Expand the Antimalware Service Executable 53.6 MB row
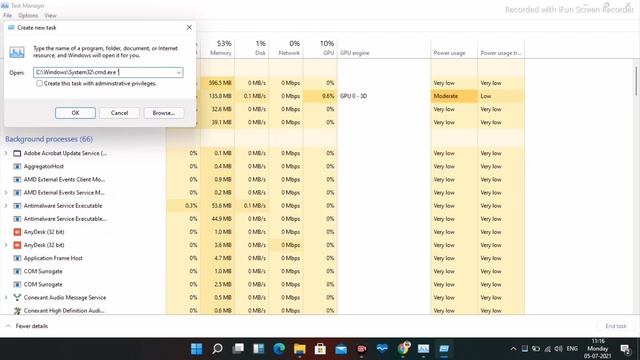Image resolution: width=640 pixels, height=360 pixels. pos(6,206)
